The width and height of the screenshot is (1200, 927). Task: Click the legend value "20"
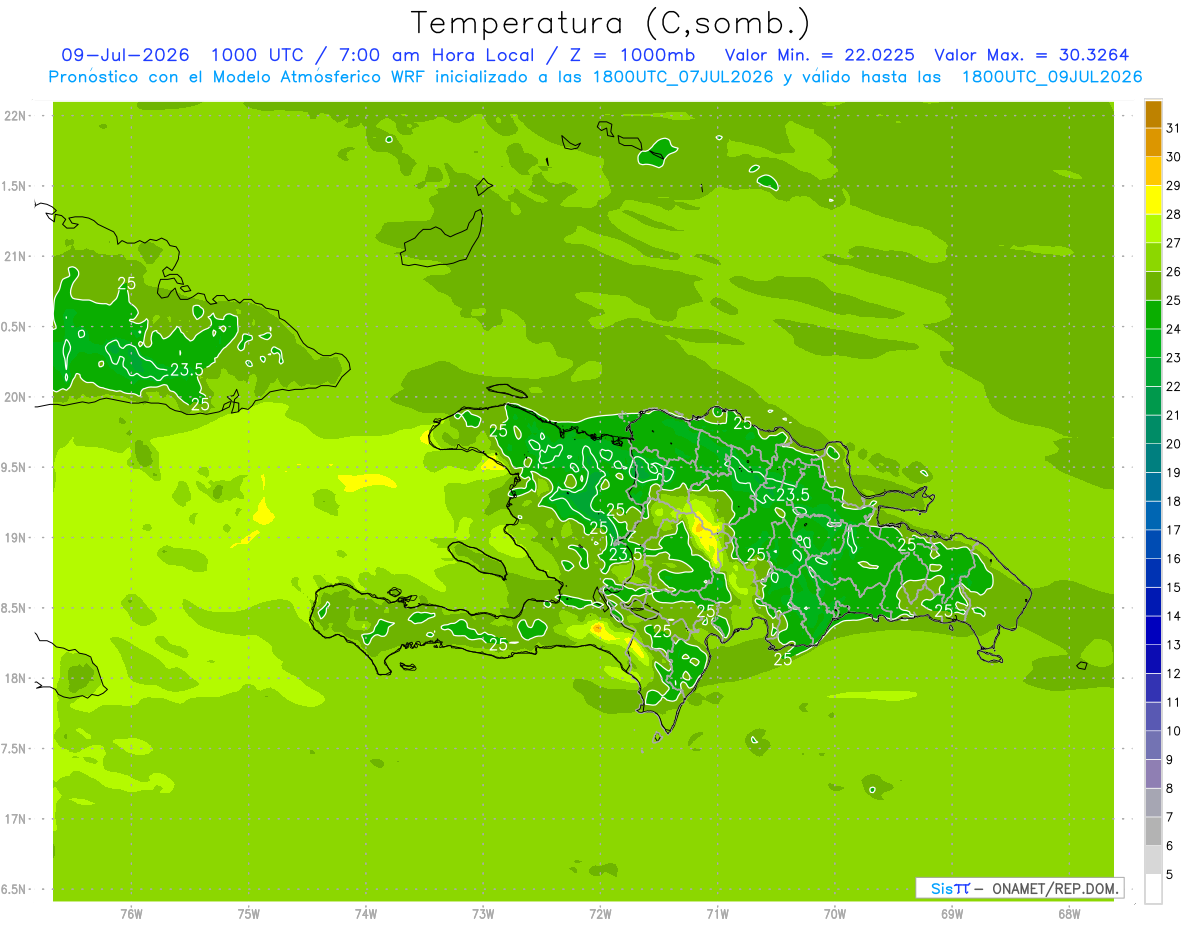coord(1174,444)
